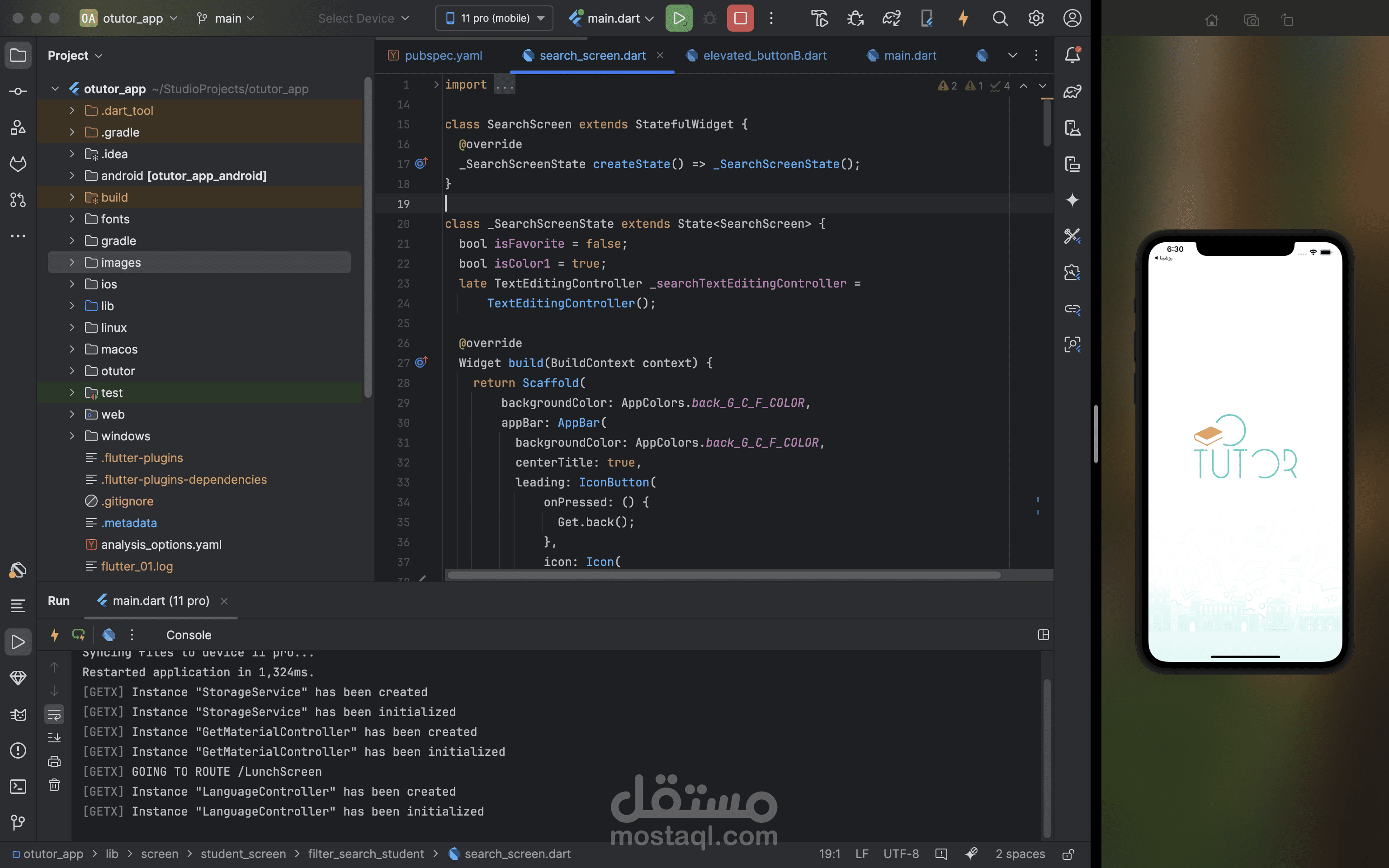Toggle soft-wrap in the console
The width and height of the screenshot is (1389, 868).
tap(54, 714)
